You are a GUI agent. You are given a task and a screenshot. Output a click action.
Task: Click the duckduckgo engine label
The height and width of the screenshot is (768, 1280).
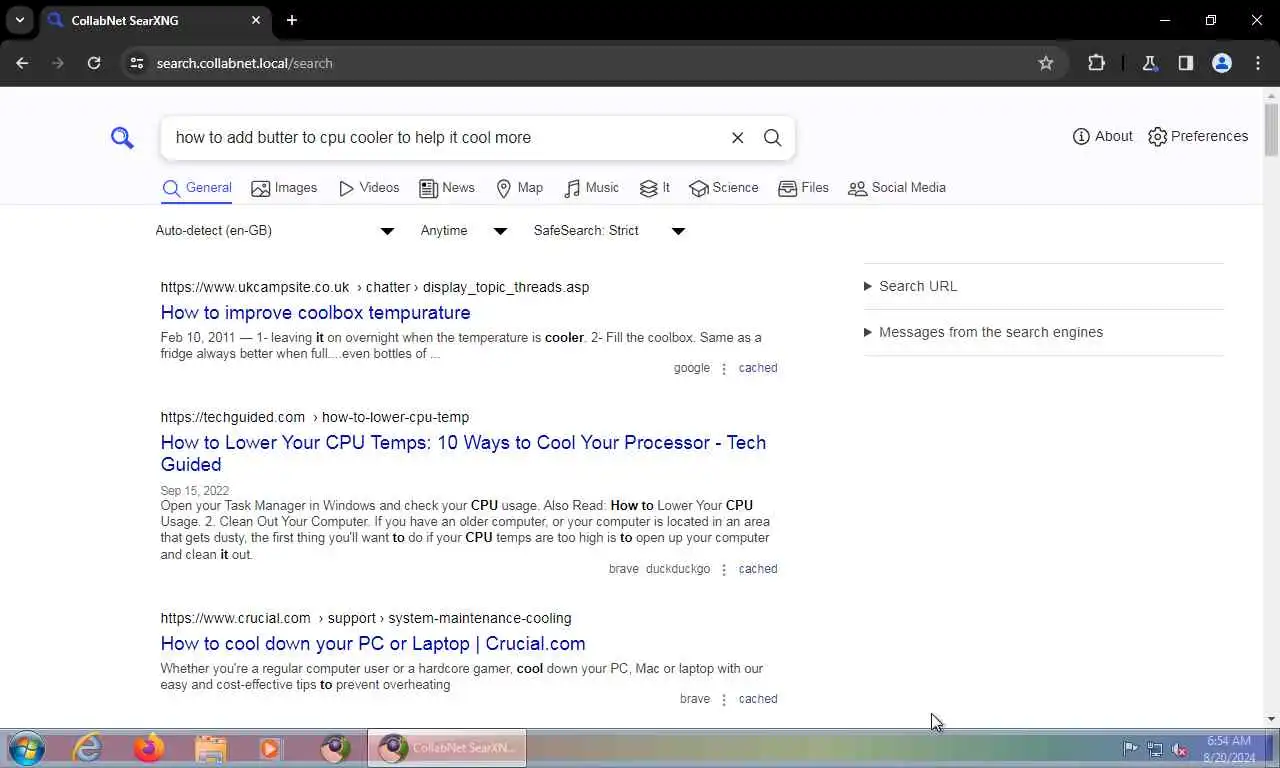(x=678, y=569)
